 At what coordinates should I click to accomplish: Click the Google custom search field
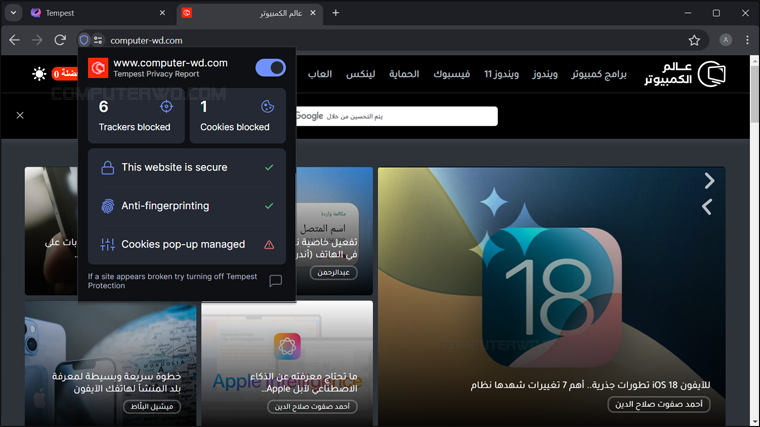click(x=396, y=116)
